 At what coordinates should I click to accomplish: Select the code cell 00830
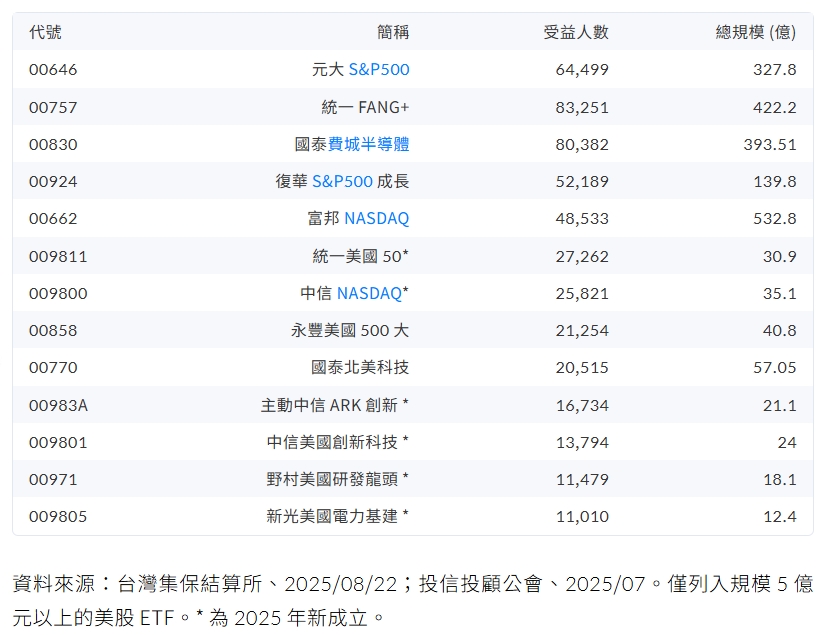[53, 144]
